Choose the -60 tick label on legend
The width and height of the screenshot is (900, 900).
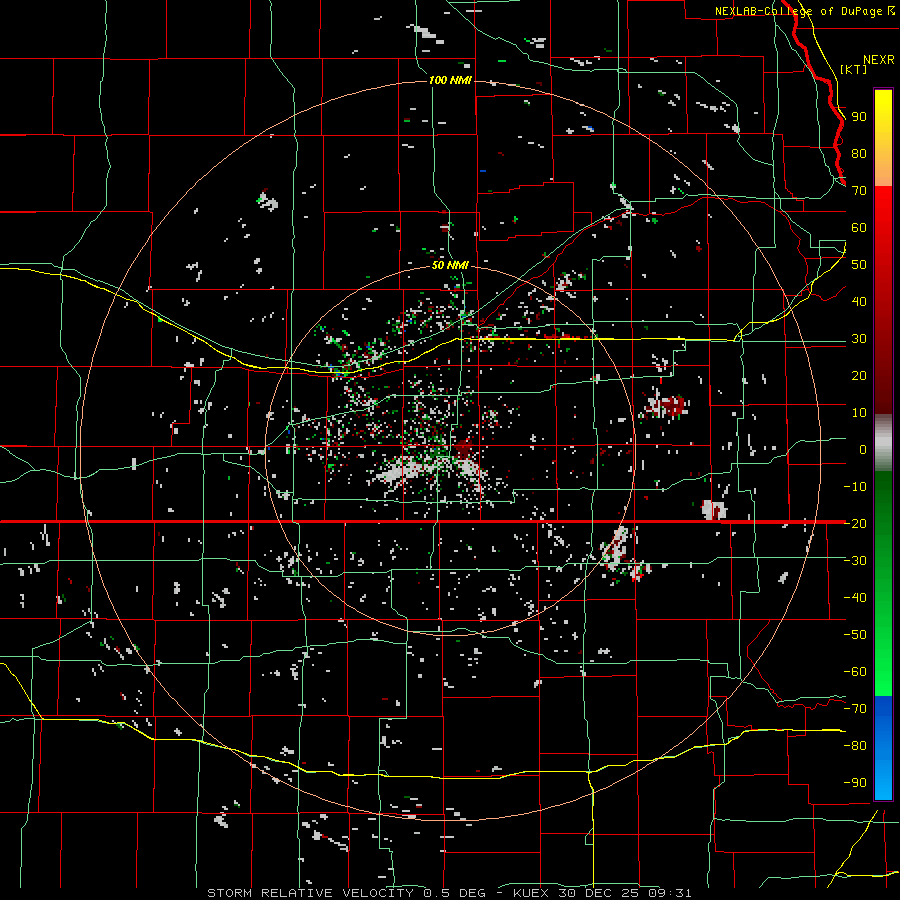[x=855, y=672]
